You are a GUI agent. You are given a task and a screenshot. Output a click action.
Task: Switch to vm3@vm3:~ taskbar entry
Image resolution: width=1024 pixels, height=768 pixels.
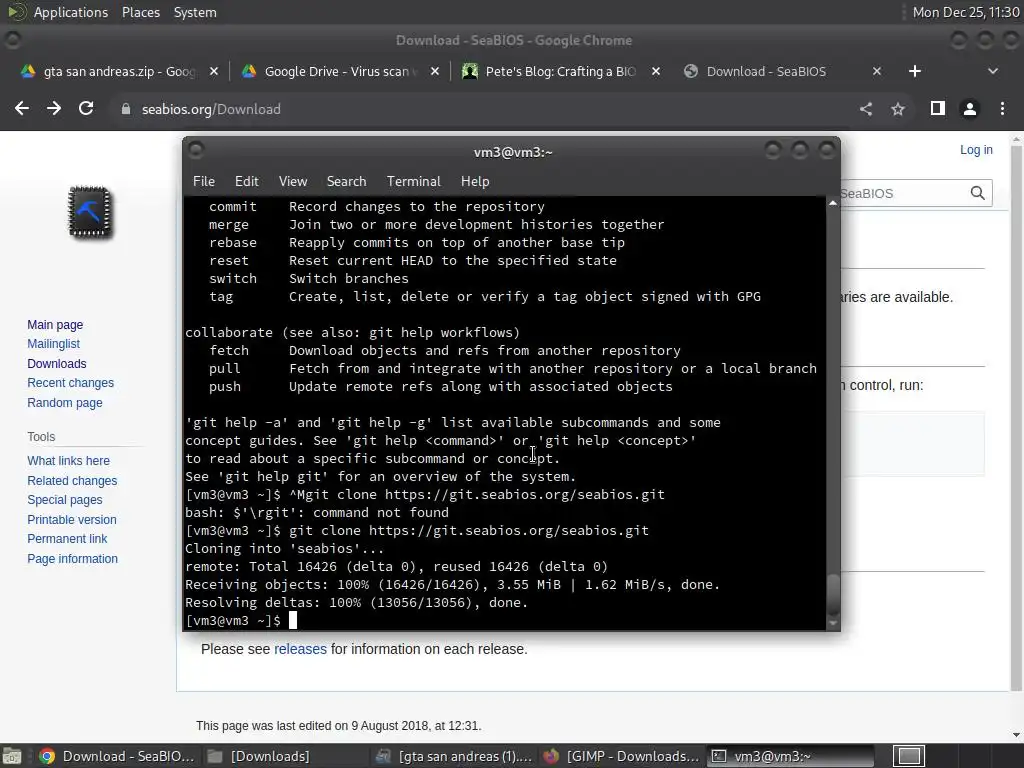pyautogui.click(x=790, y=756)
